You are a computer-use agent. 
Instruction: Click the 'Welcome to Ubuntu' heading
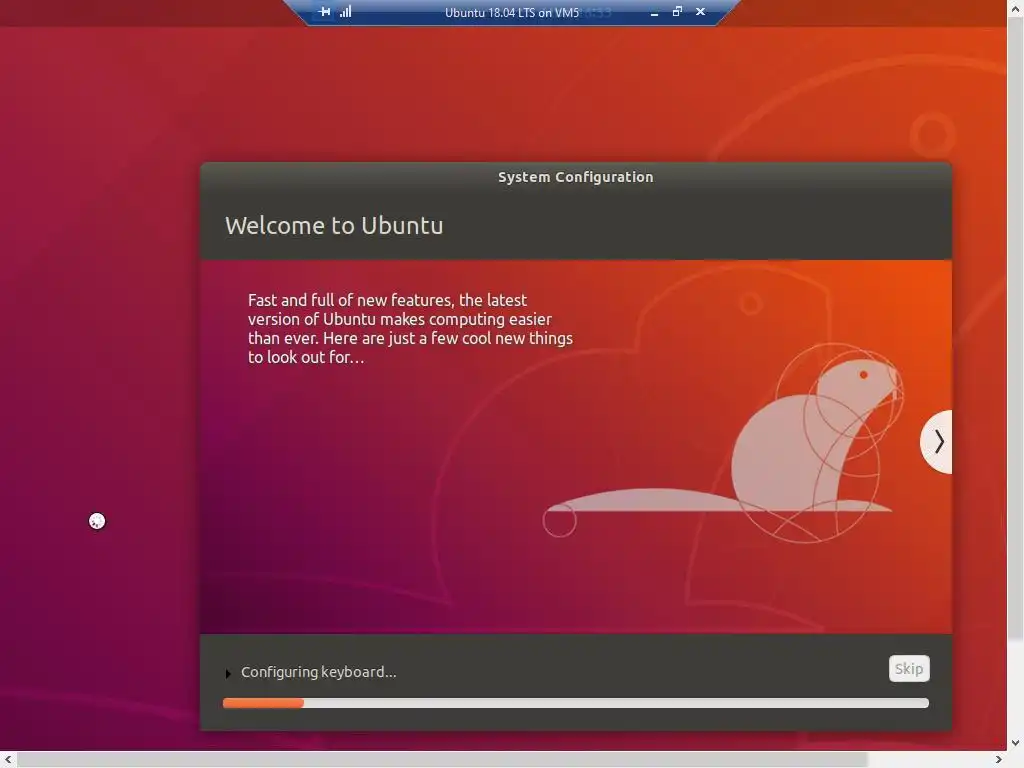(x=334, y=226)
